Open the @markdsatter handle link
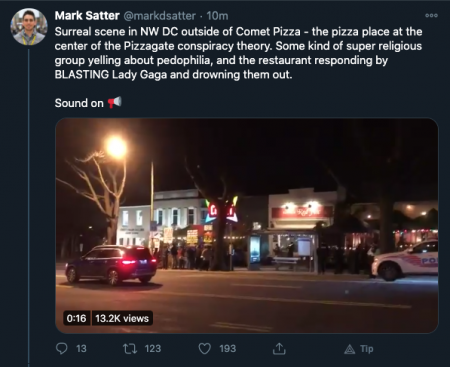The image size is (450, 367). [x=160, y=16]
